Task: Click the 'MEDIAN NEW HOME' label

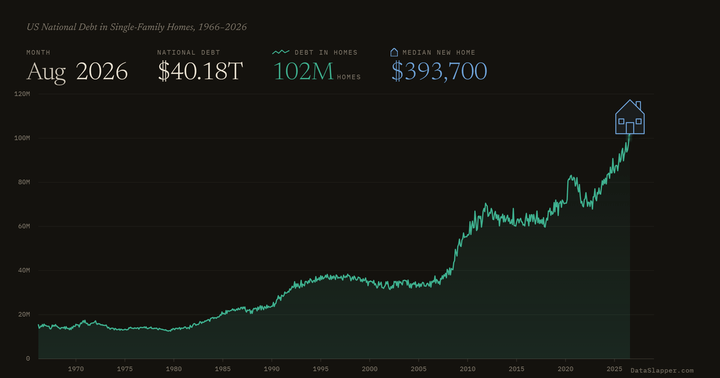Action: click(x=439, y=52)
